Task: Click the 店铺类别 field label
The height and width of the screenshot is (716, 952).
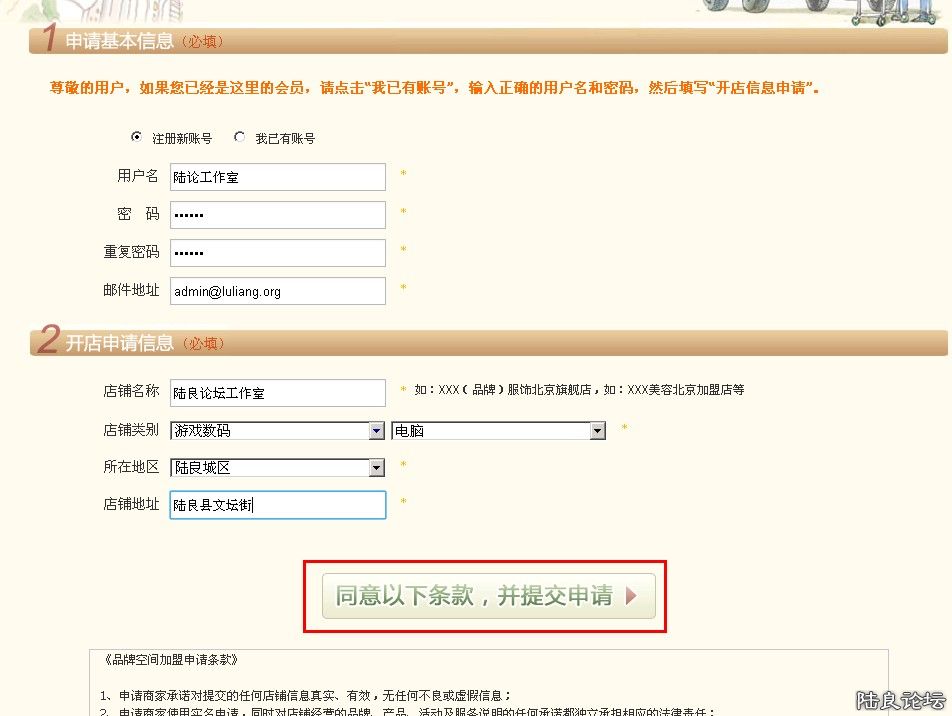Action: pyautogui.click(x=131, y=430)
